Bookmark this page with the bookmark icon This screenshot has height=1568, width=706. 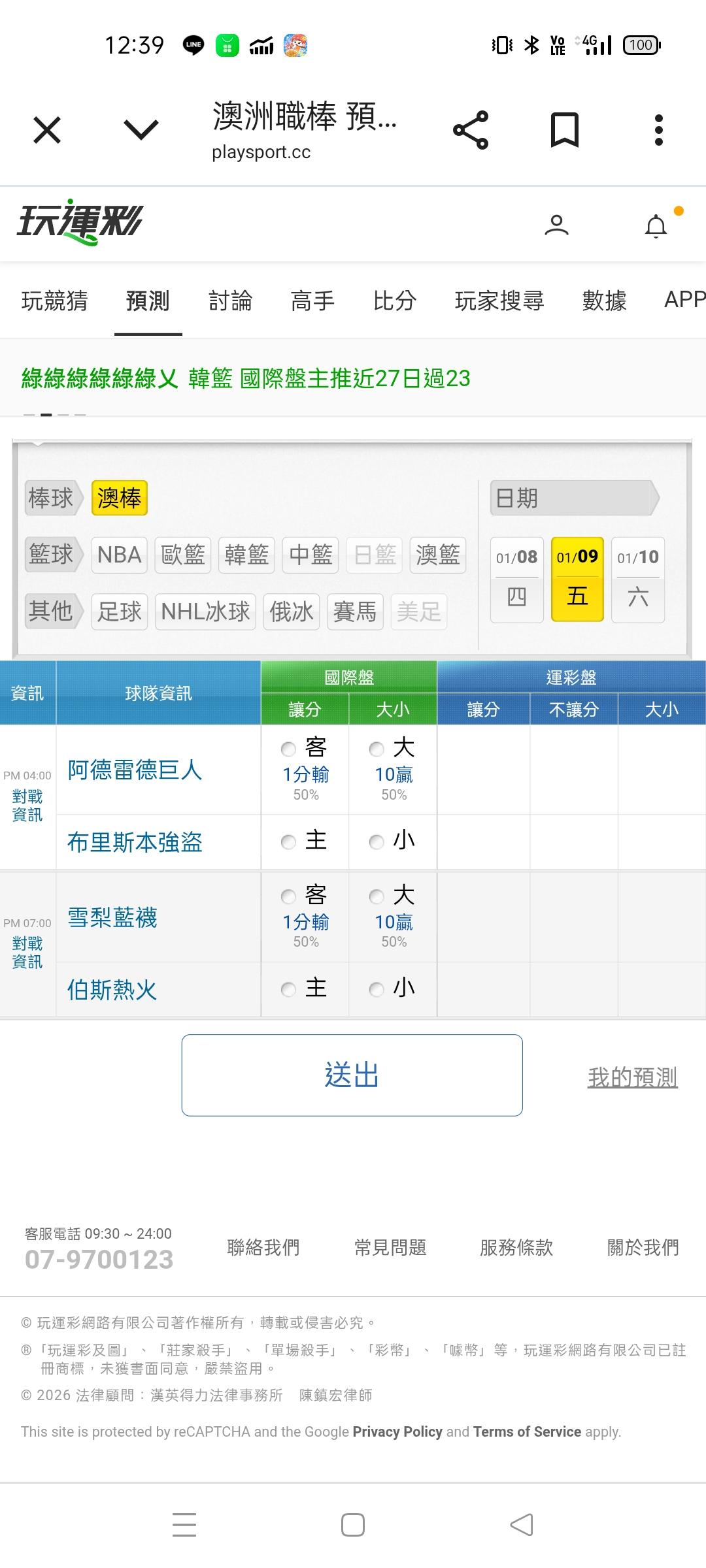(564, 130)
